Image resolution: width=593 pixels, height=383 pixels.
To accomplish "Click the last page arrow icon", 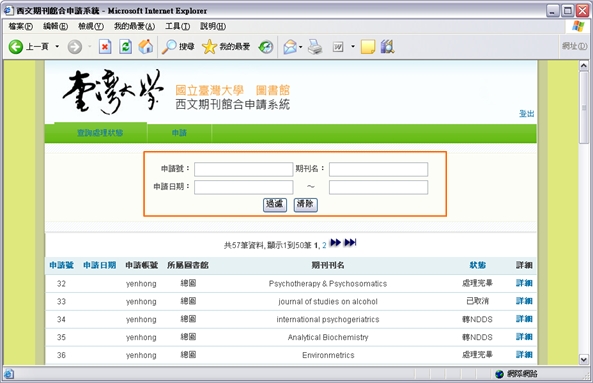I will coord(350,242).
